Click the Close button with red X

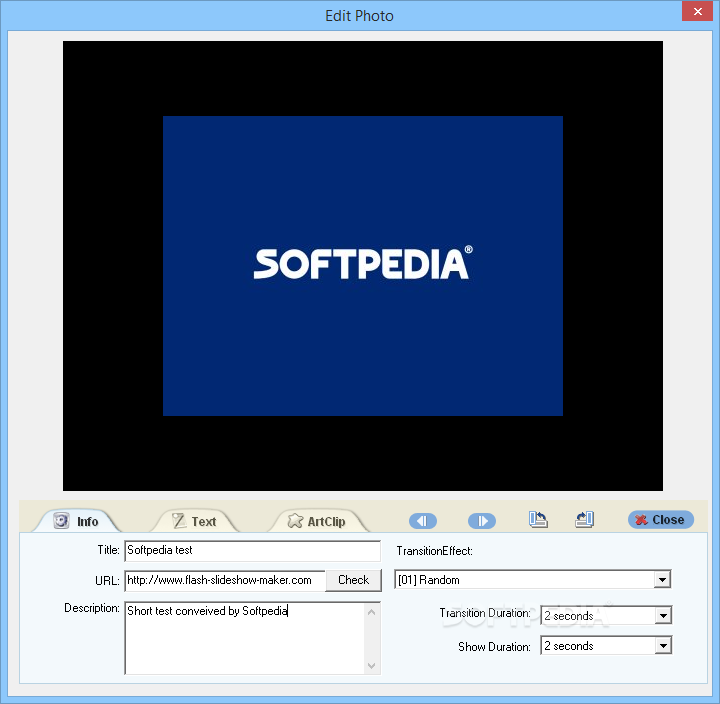[661, 520]
